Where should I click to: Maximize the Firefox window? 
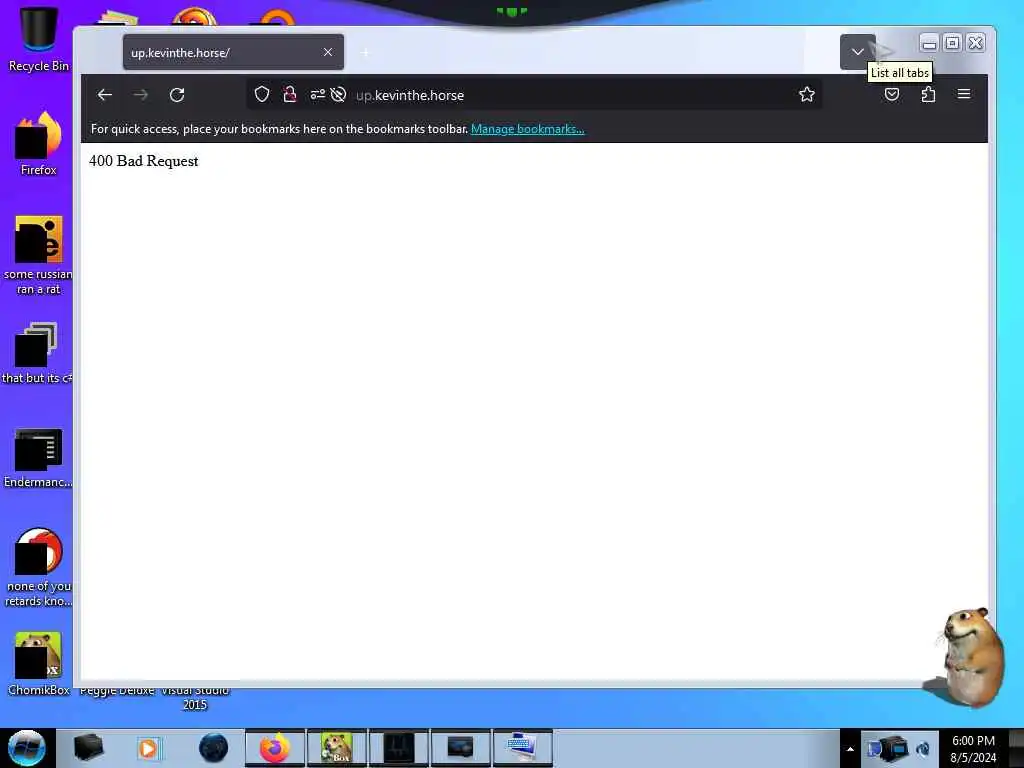coord(952,43)
